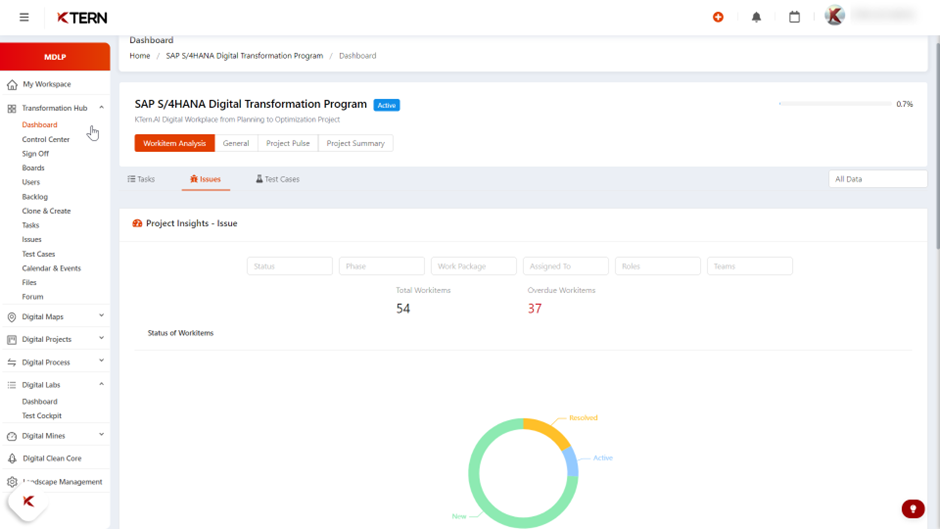Screen dimensions: 940x529
Task: Click the Digital Clean Core icon
Action: (x=12, y=458)
